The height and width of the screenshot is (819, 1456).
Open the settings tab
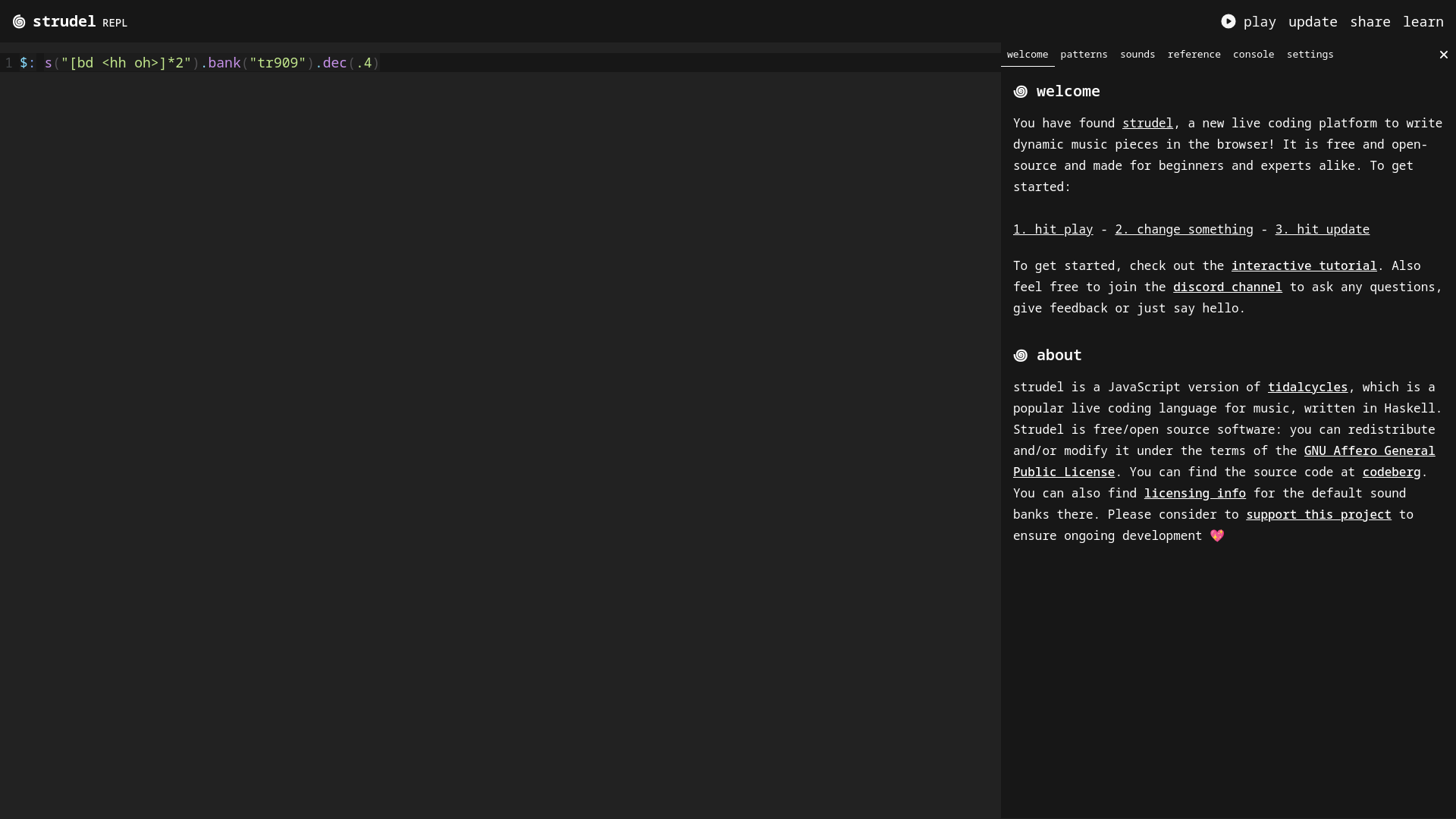1310,55
